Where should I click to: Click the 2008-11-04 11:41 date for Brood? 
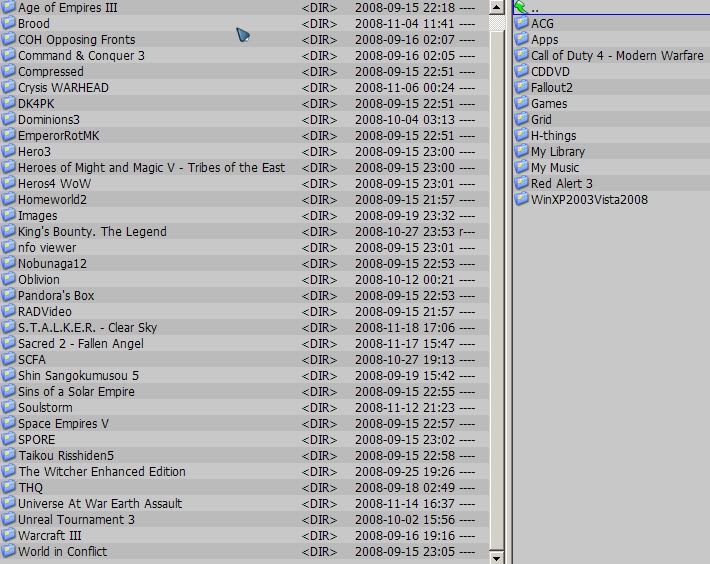(x=405, y=24)
